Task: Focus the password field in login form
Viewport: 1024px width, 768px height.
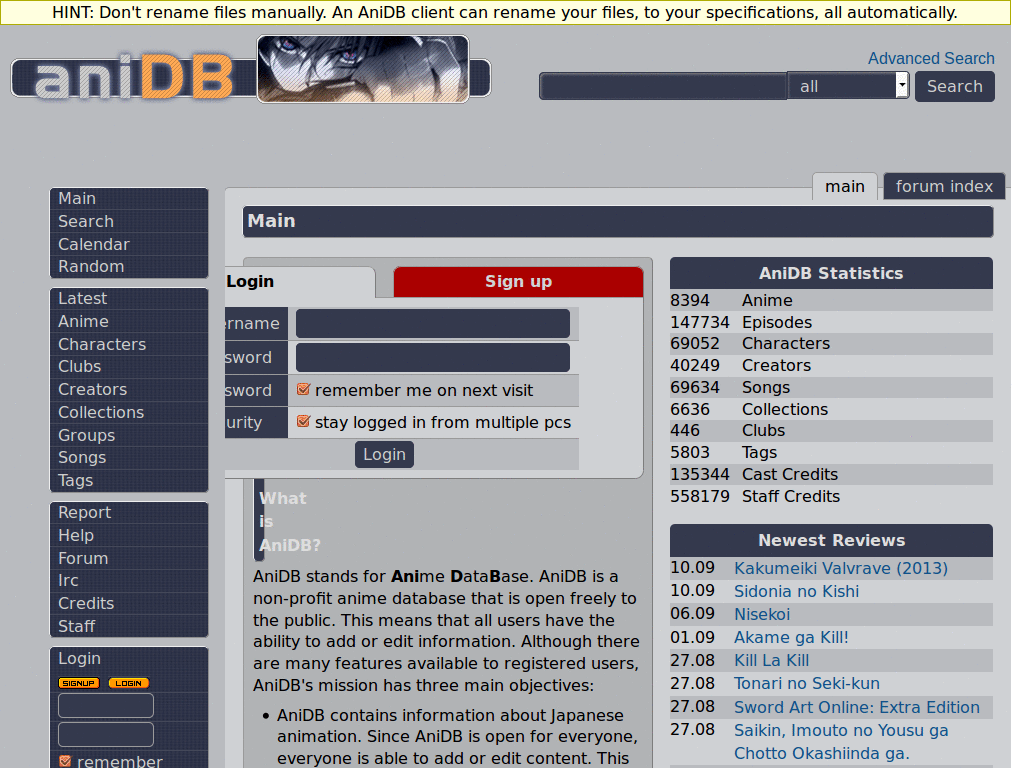Action: (x=432, y=358)
